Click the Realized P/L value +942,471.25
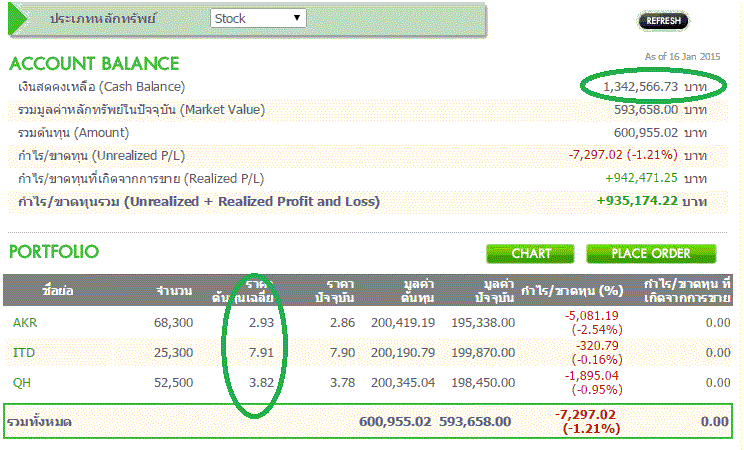This screenshot has height=450, width=744. 641,178
